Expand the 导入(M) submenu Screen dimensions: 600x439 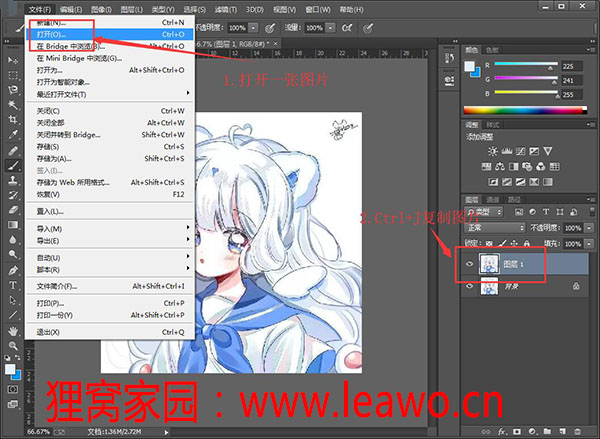pos(110,228)
